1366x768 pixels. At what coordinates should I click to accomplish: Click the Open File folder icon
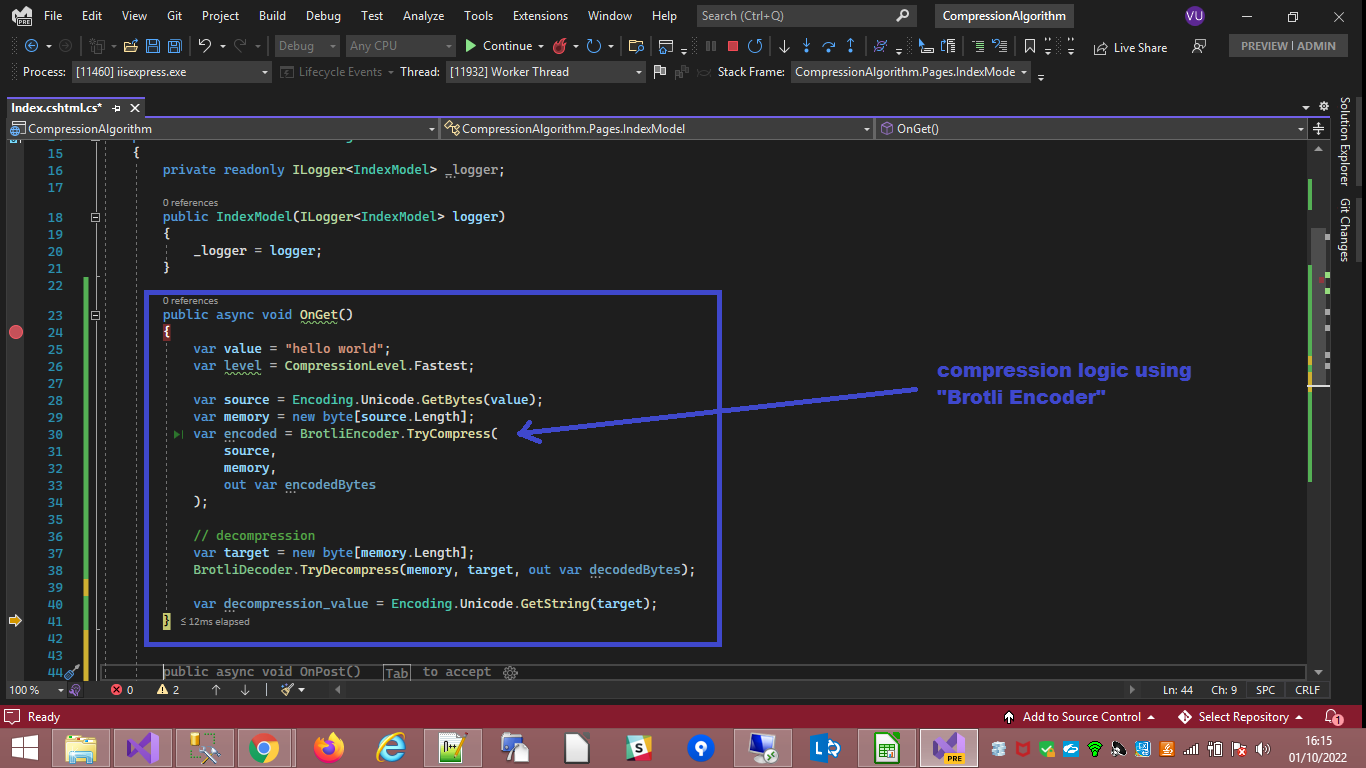click(x=131, y=46)
